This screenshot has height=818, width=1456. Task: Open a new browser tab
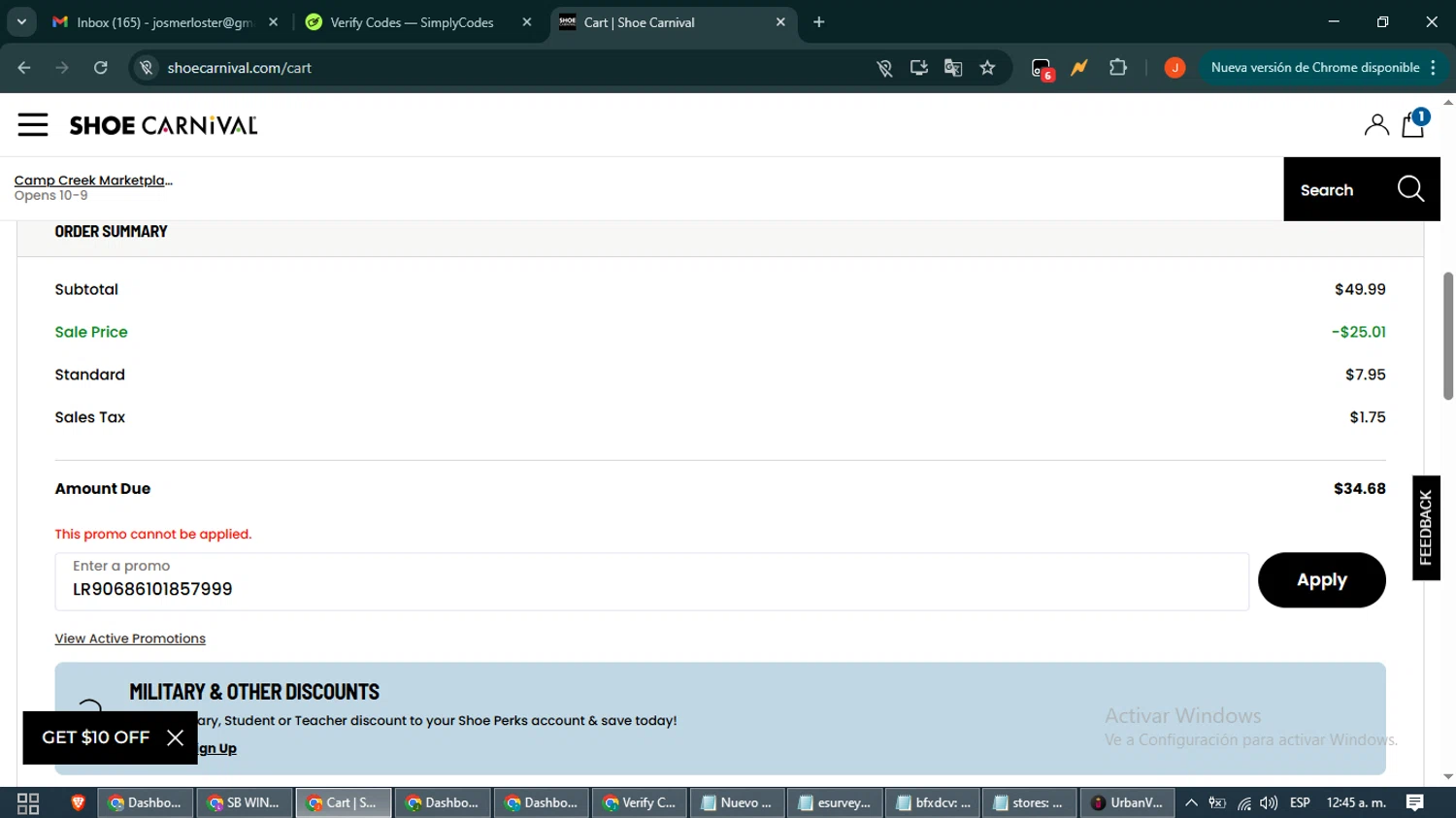819,22
